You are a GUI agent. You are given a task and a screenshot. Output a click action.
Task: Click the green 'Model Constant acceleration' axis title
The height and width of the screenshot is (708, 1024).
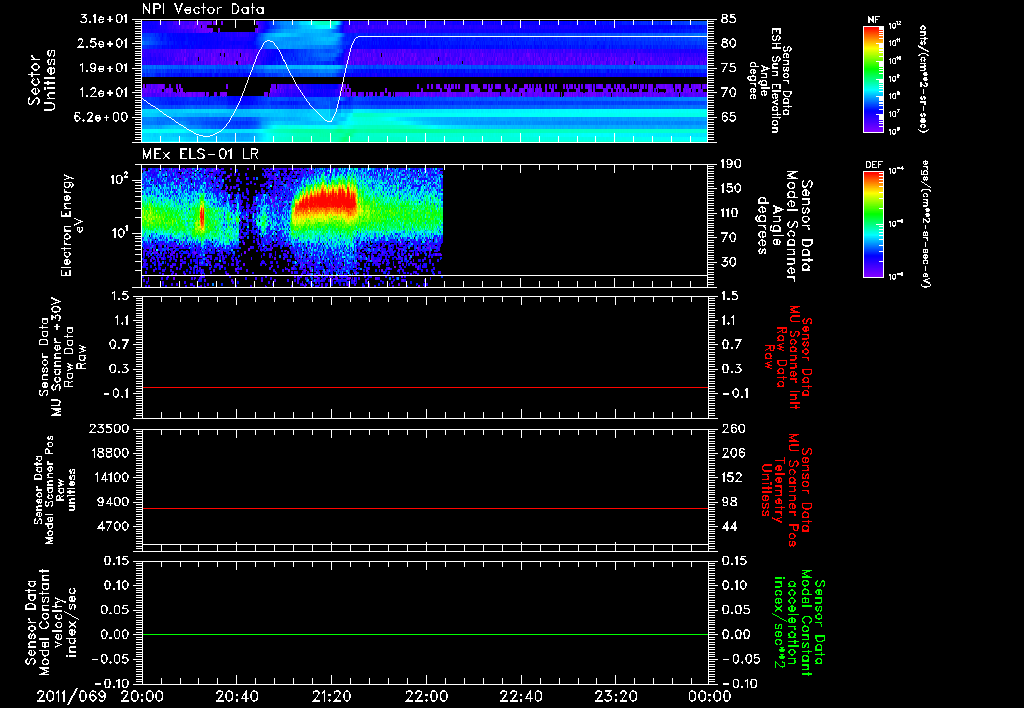(799, 623)
